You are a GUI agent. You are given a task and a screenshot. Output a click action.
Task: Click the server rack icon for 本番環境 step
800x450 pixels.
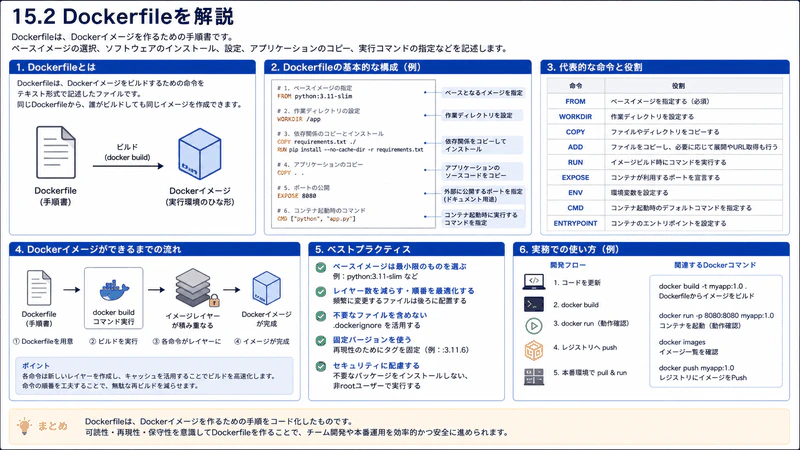(x=534, y=377)
